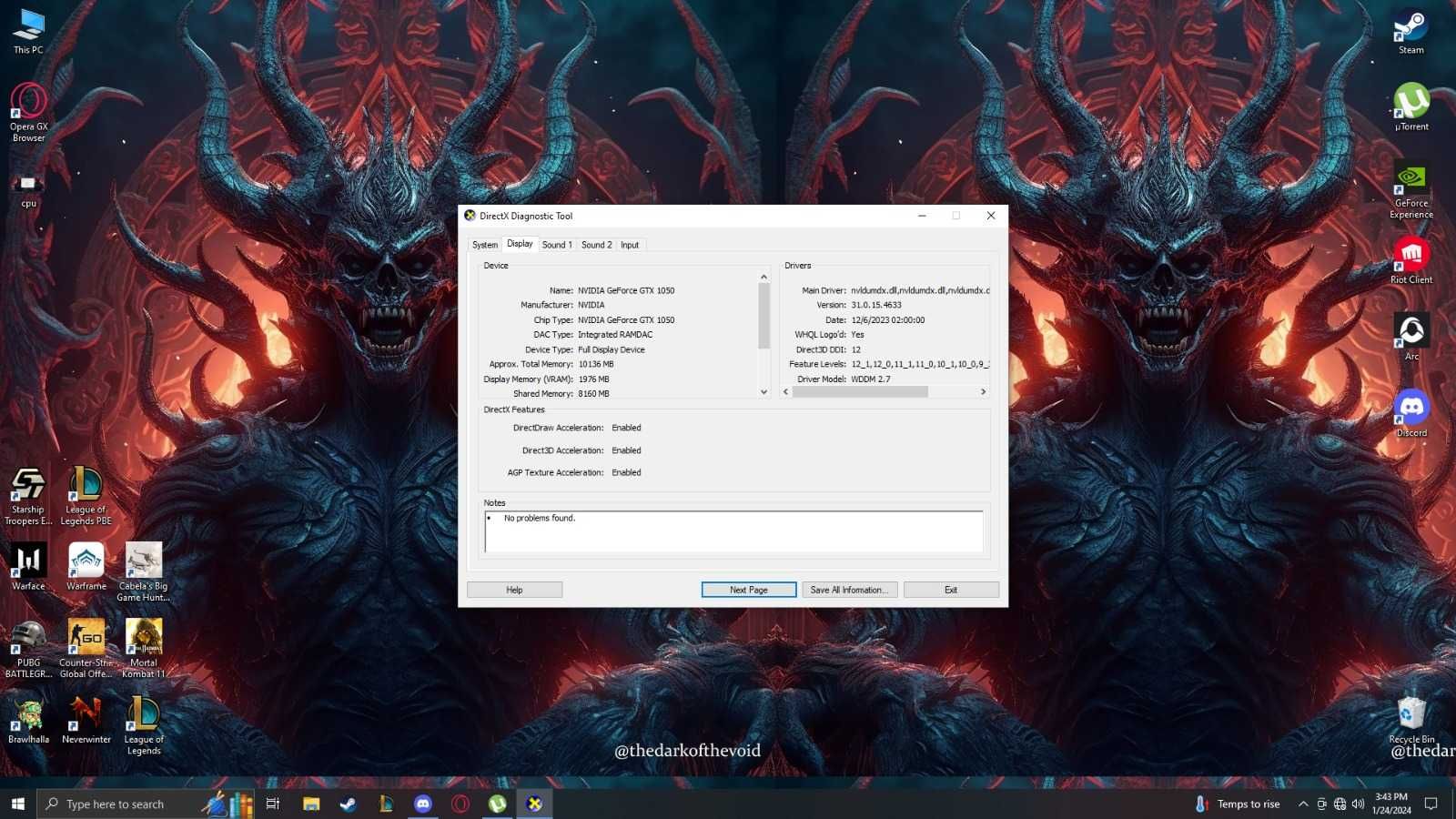Launch PUBG BATTLEGROUNDS desktop shortcut
Image resolution: width=1456 pixels, height=819 pixels.
click(28, 648)
